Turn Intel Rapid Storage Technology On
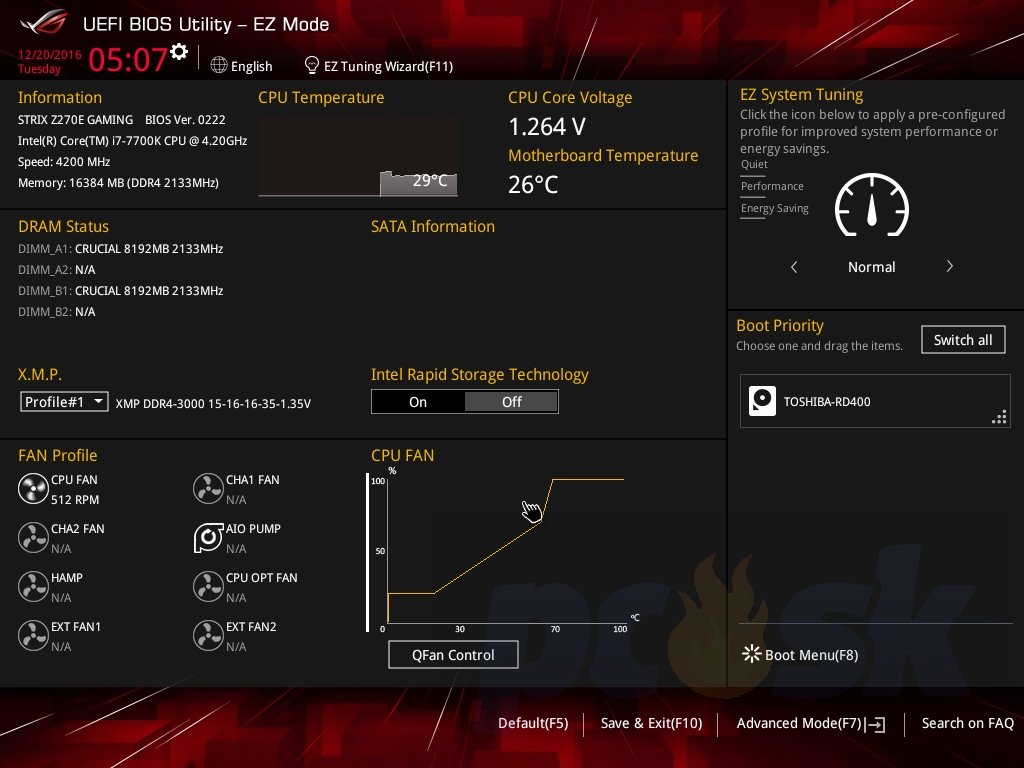1024x768 pixels. click(418, 402)
